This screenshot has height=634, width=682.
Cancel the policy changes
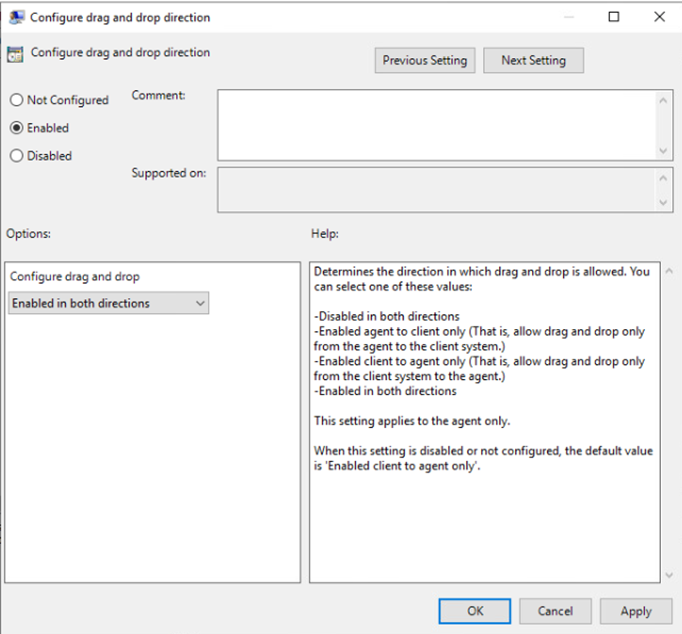555,611
